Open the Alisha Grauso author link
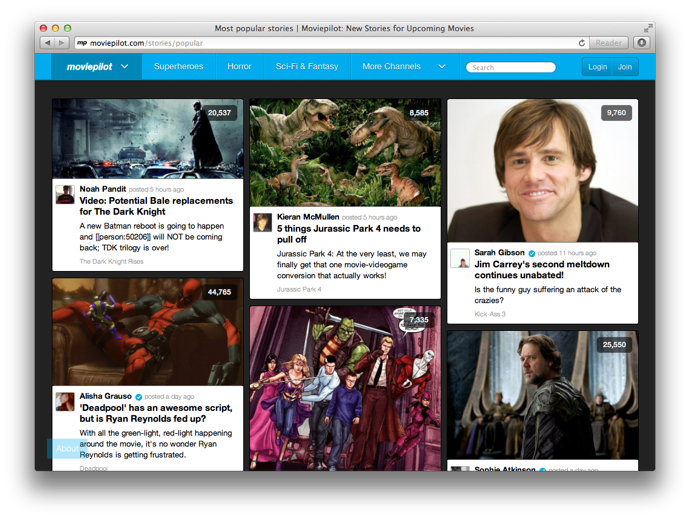This screenshot has height=519, width=690. (x=106, y=396)
